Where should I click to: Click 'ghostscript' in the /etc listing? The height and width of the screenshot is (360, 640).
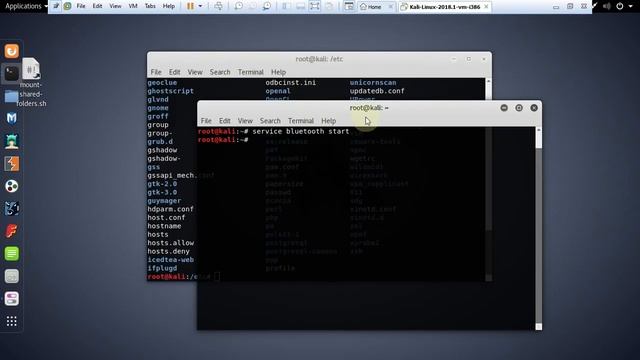coord(171,91)
